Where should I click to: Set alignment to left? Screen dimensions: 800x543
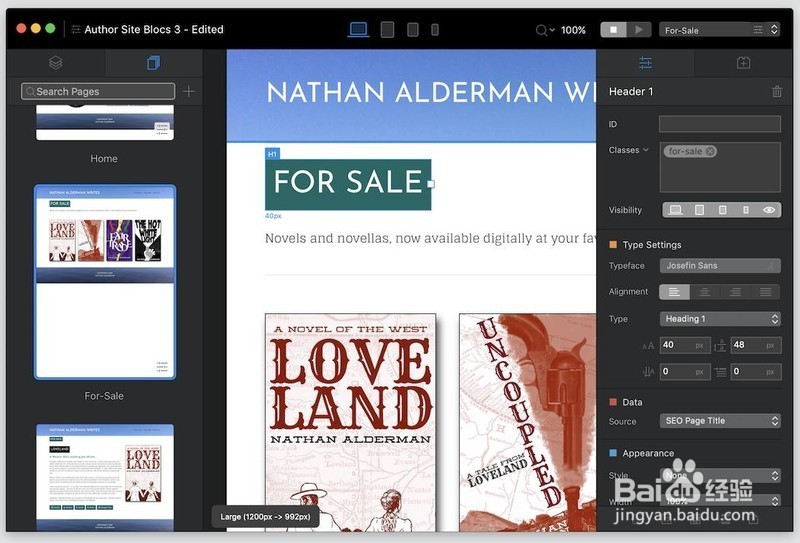[674, 292]
